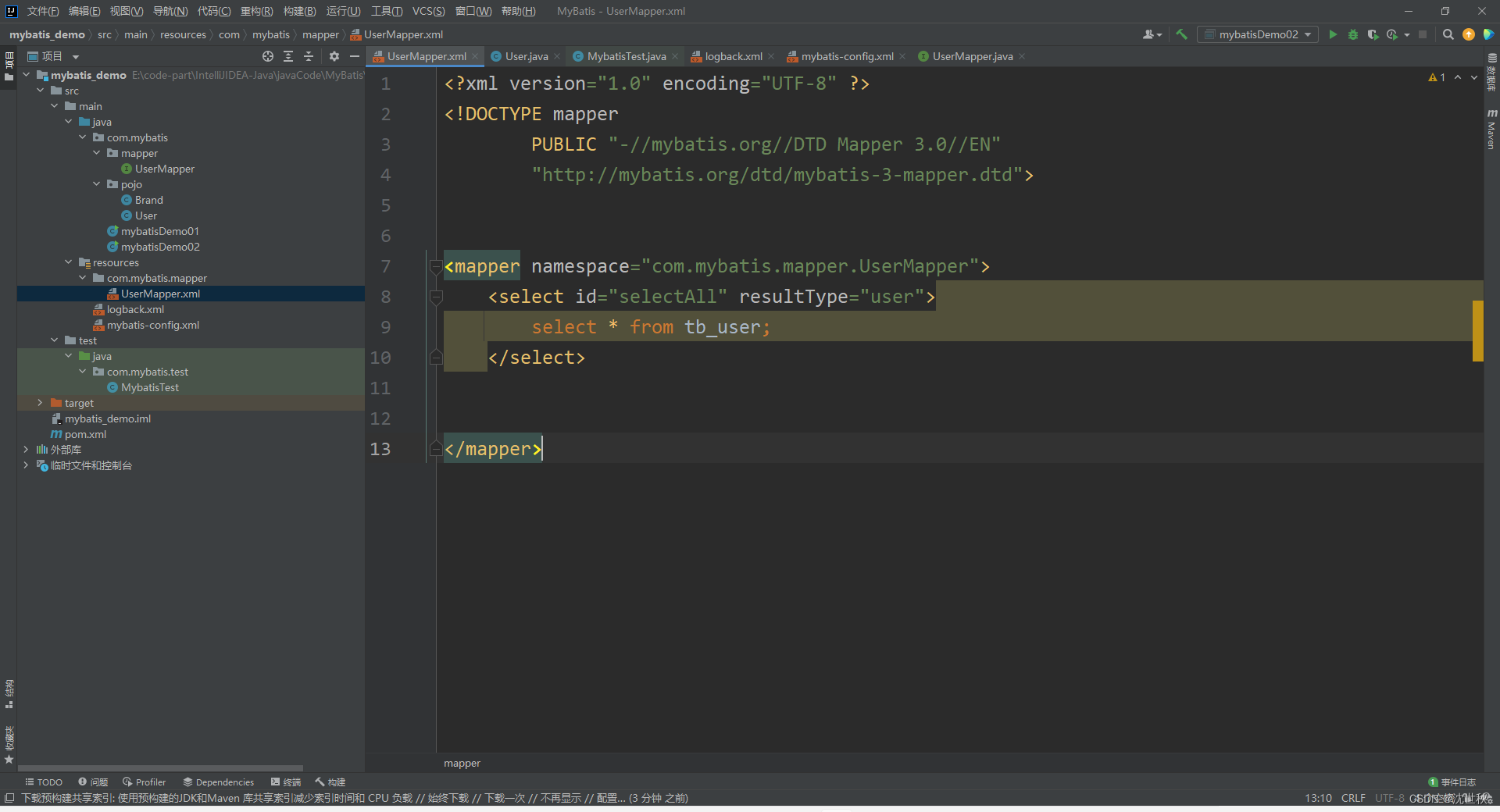
Task: Click the stop square button
Action: (x=1423, y=34)
